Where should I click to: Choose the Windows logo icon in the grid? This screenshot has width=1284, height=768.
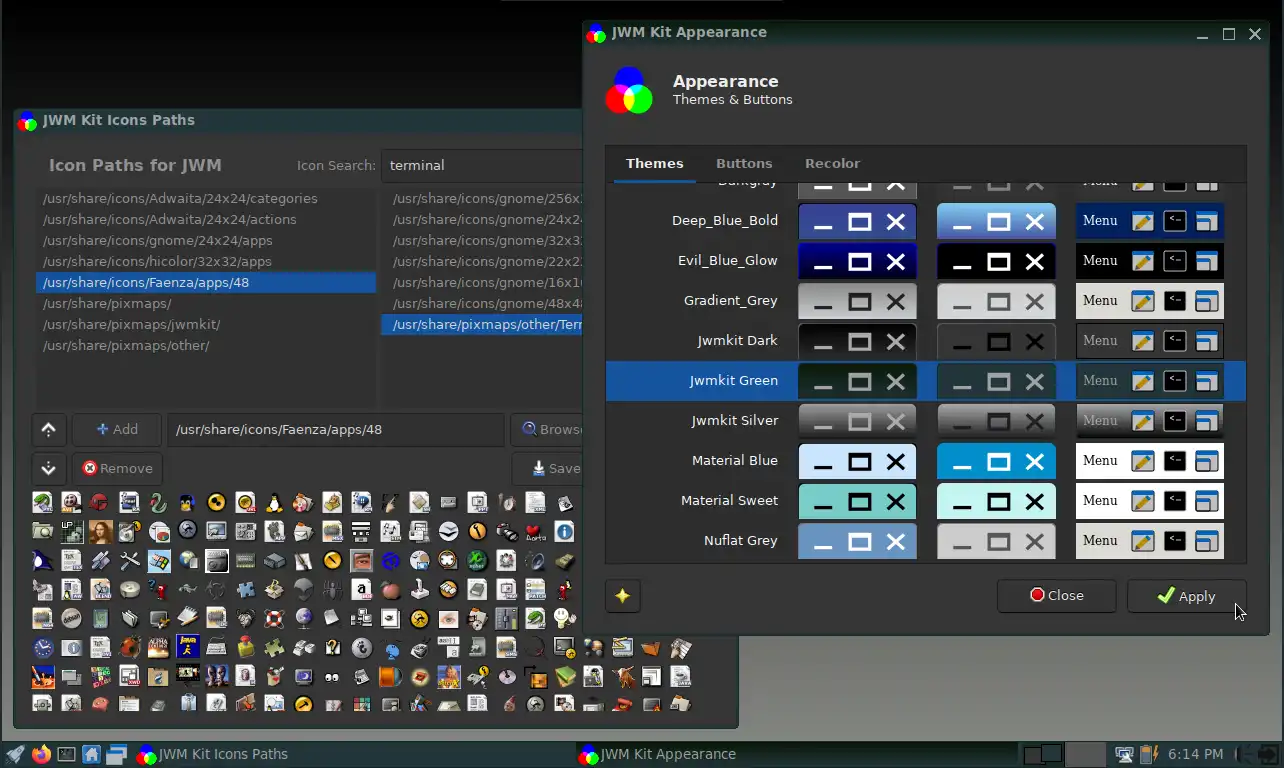(x=158, y=560)
